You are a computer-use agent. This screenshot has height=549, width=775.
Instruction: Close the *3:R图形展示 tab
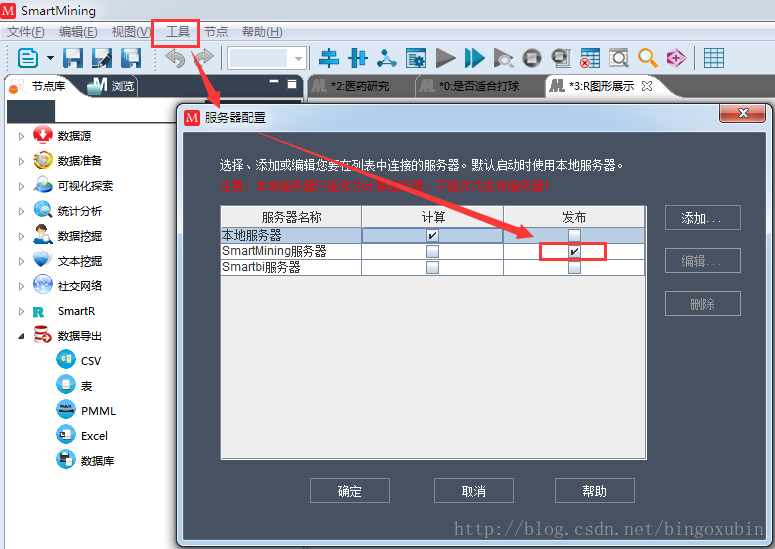click(646, 86)
